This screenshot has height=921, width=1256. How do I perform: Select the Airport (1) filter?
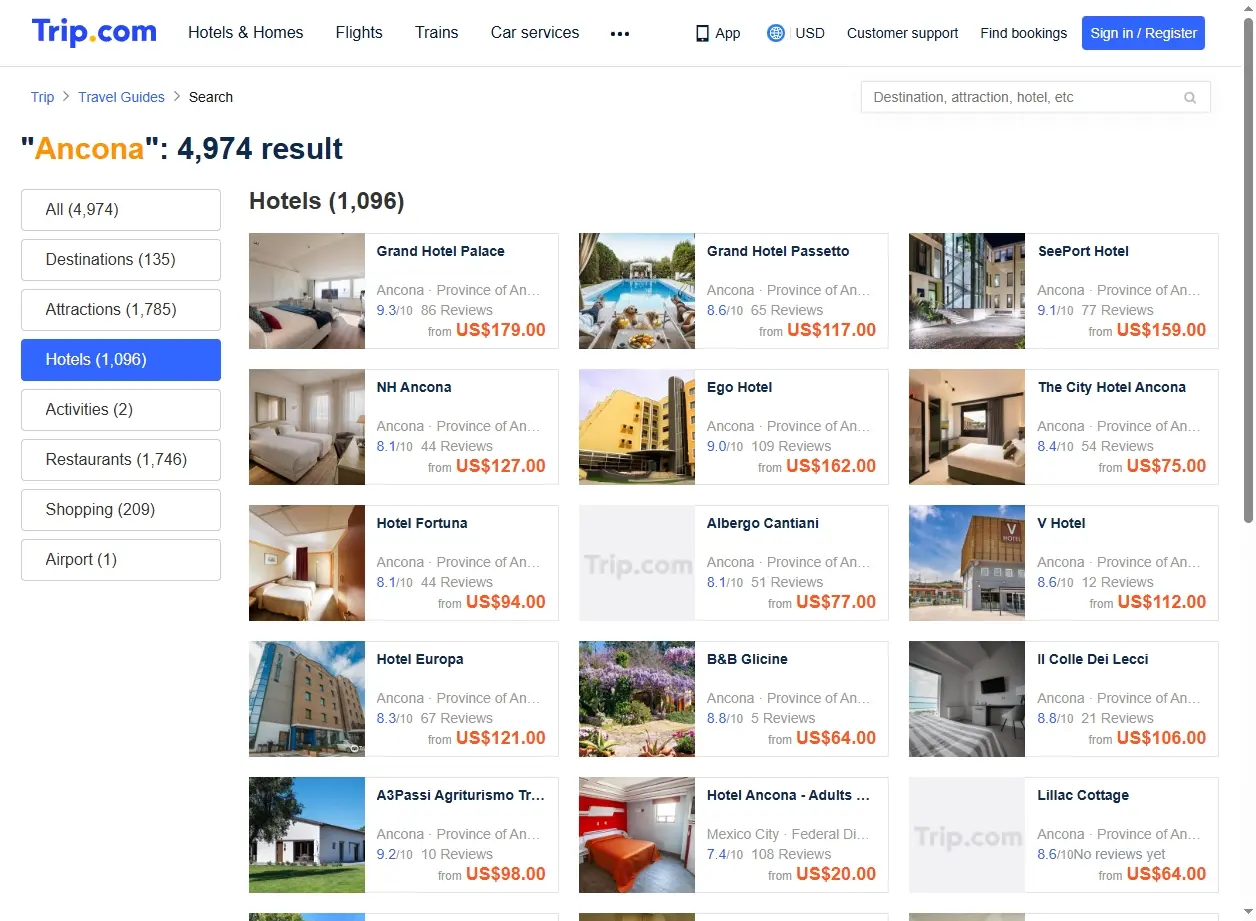click(x=121, y=560)
